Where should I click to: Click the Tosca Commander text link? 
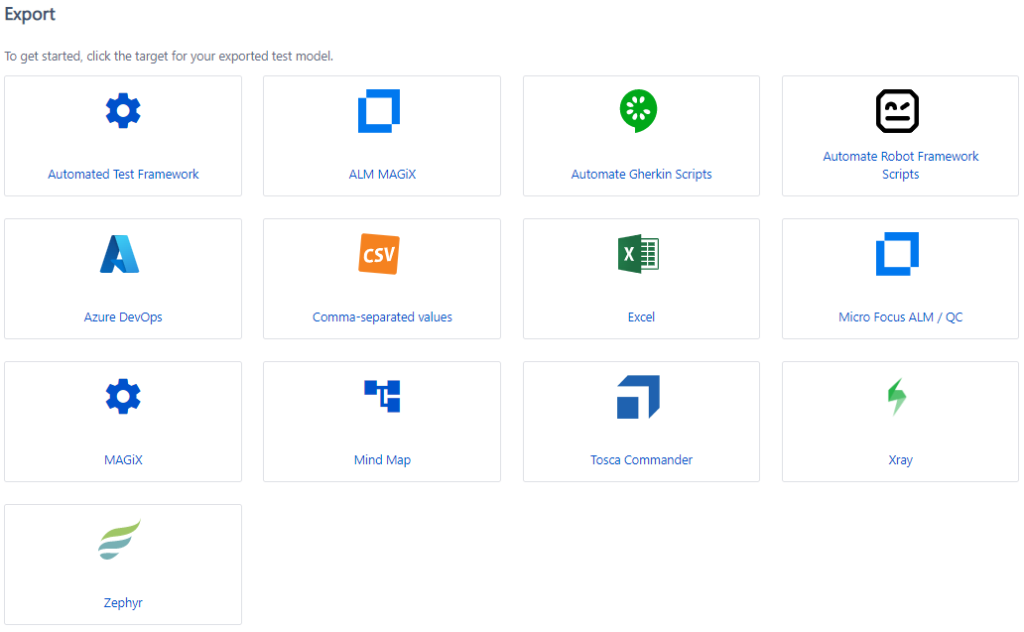coord(641,460)
